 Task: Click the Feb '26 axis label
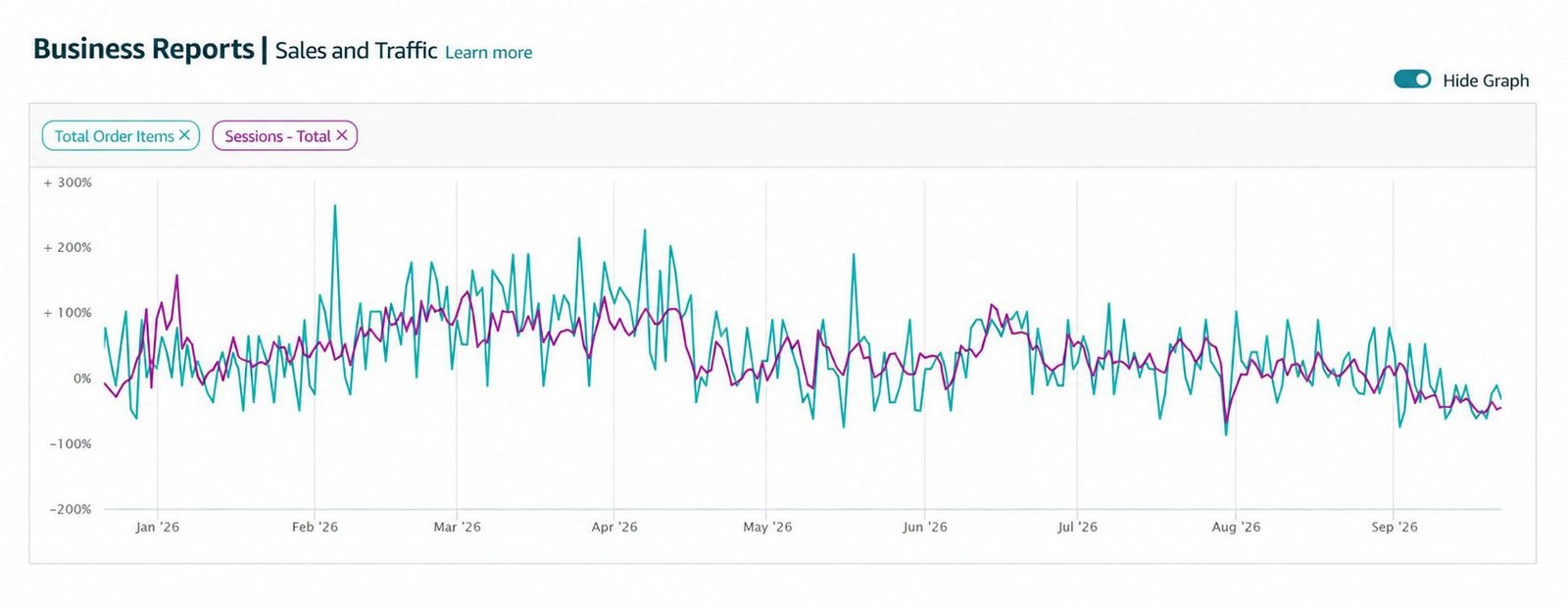point(315,527)
